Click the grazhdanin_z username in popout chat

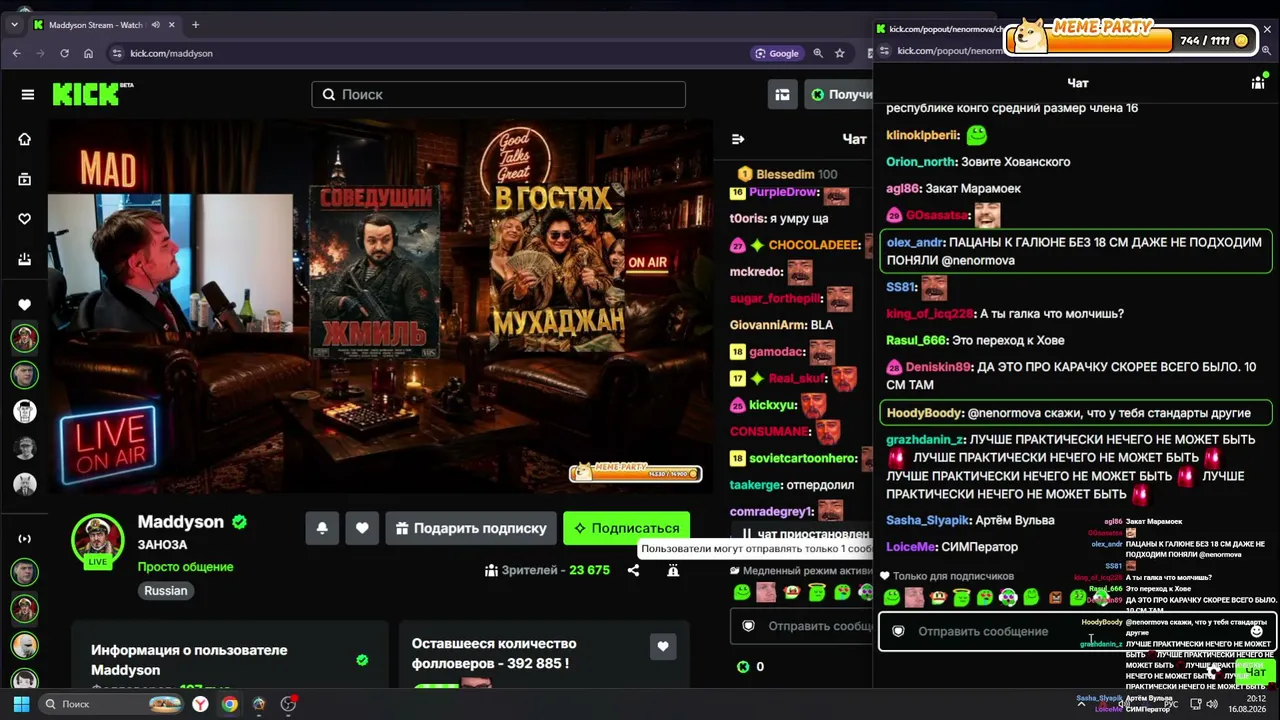click(924, 440)
